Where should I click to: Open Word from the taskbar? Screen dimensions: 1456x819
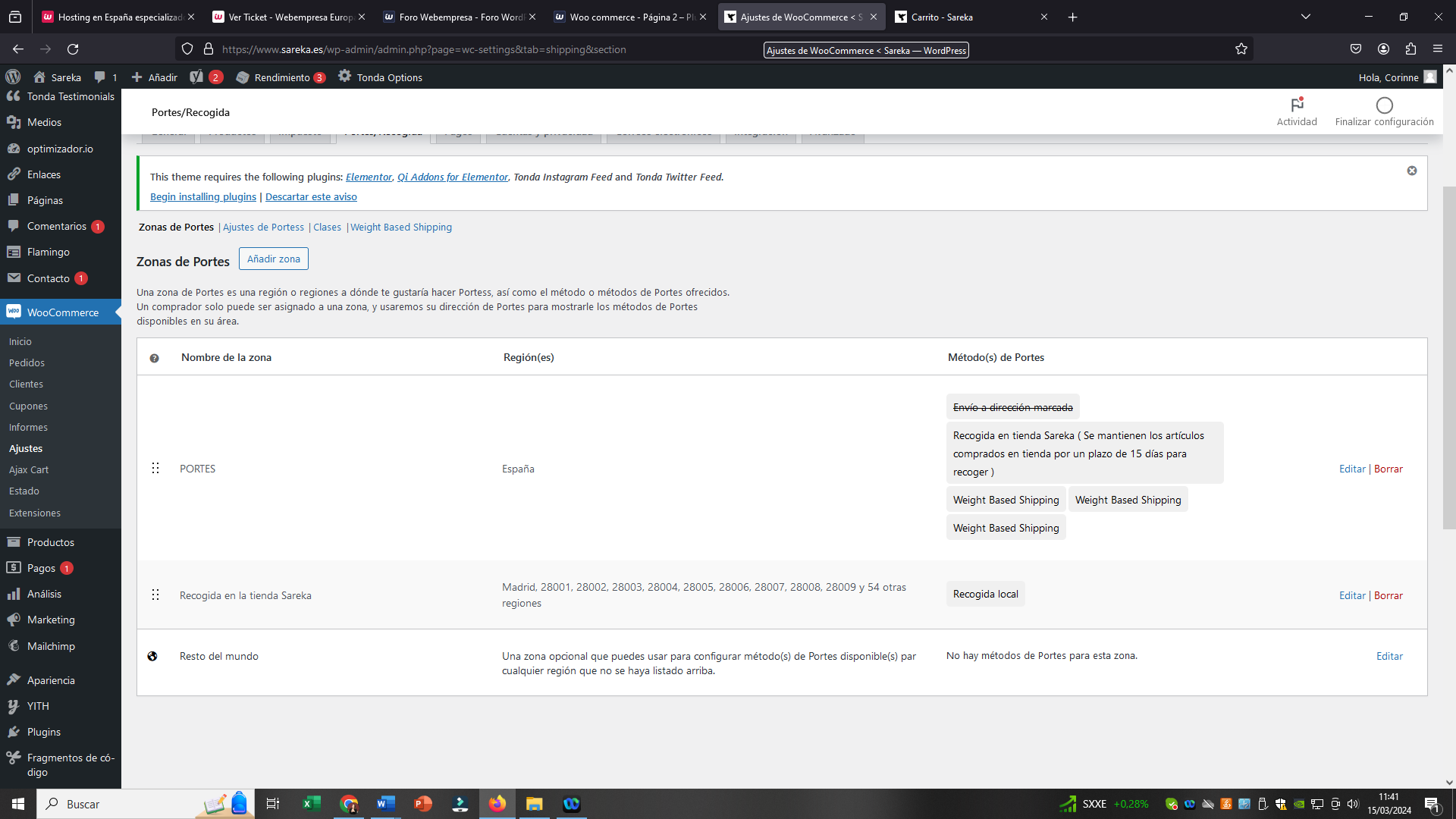(386, 804)
